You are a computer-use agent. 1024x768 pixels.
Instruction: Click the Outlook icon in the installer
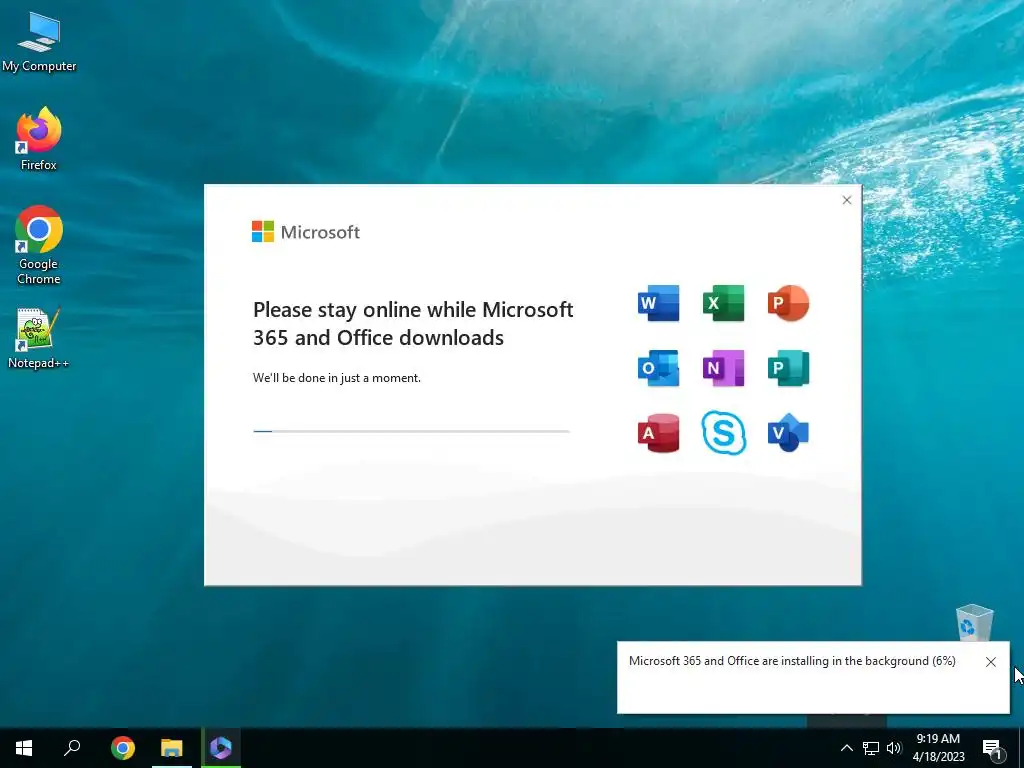click(658, 368)
